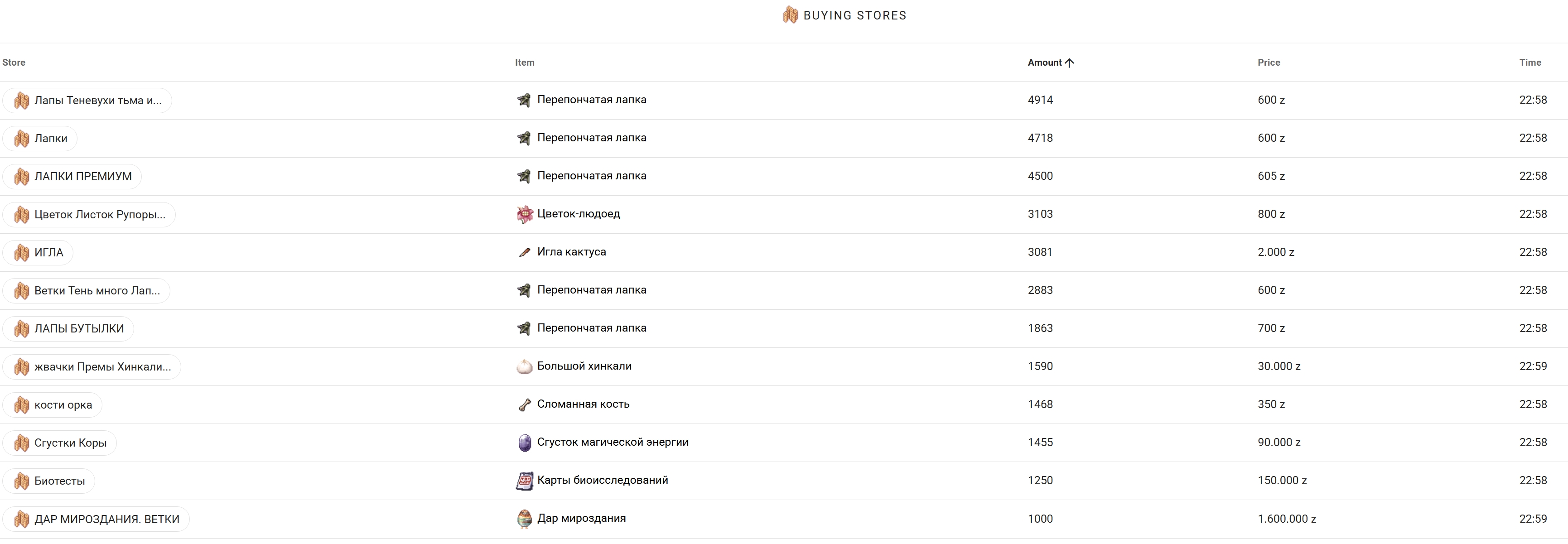Click the Цветок-людоед item name
Screen dimensions: 1568x544
578,214
